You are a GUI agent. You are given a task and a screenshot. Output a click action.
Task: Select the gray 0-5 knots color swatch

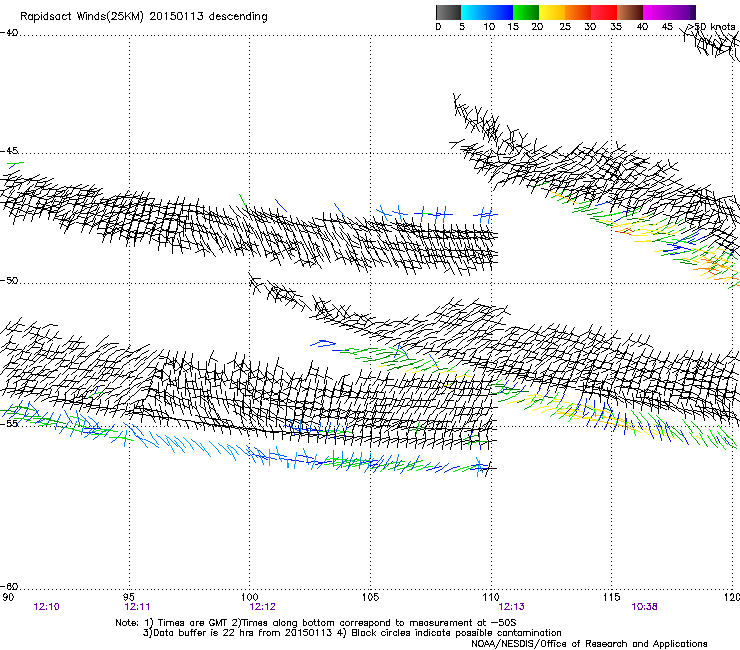[448, 12]
